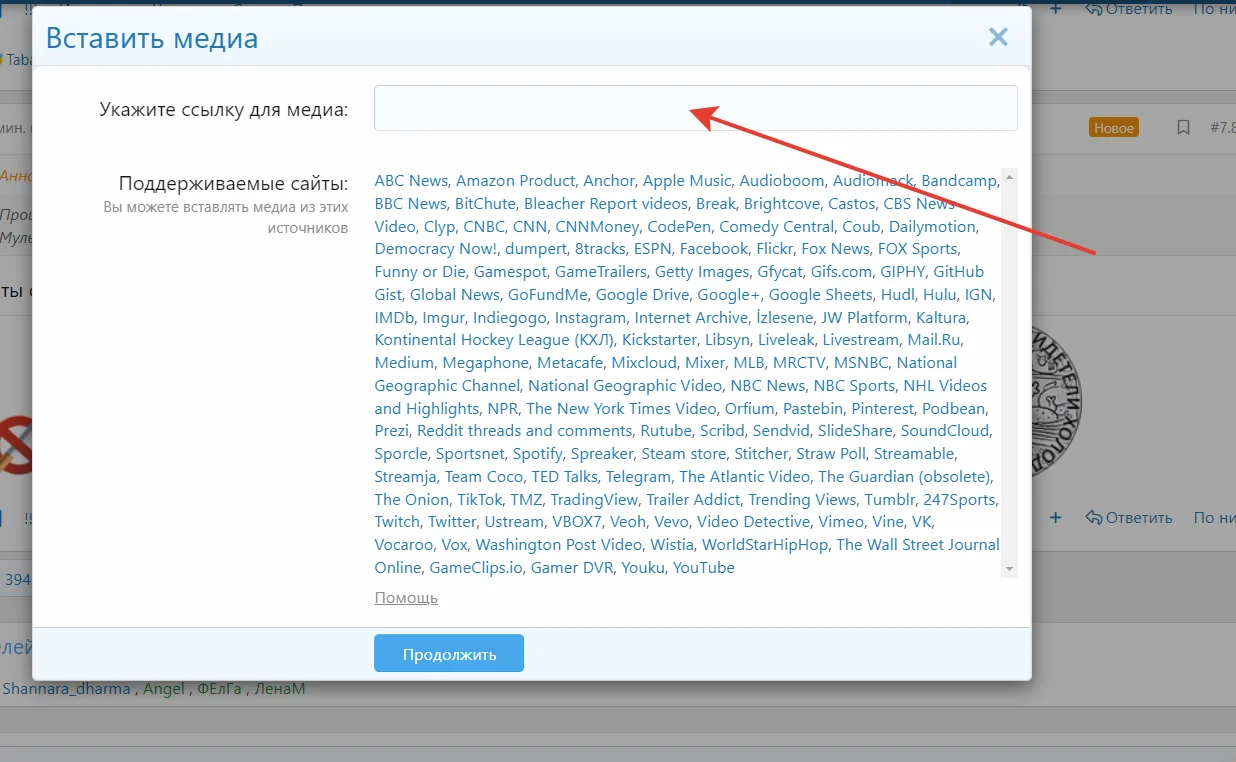Open the ESPN link
Image resolution: width=1236 pixels, height=762 pixels.
coord(653,249)
